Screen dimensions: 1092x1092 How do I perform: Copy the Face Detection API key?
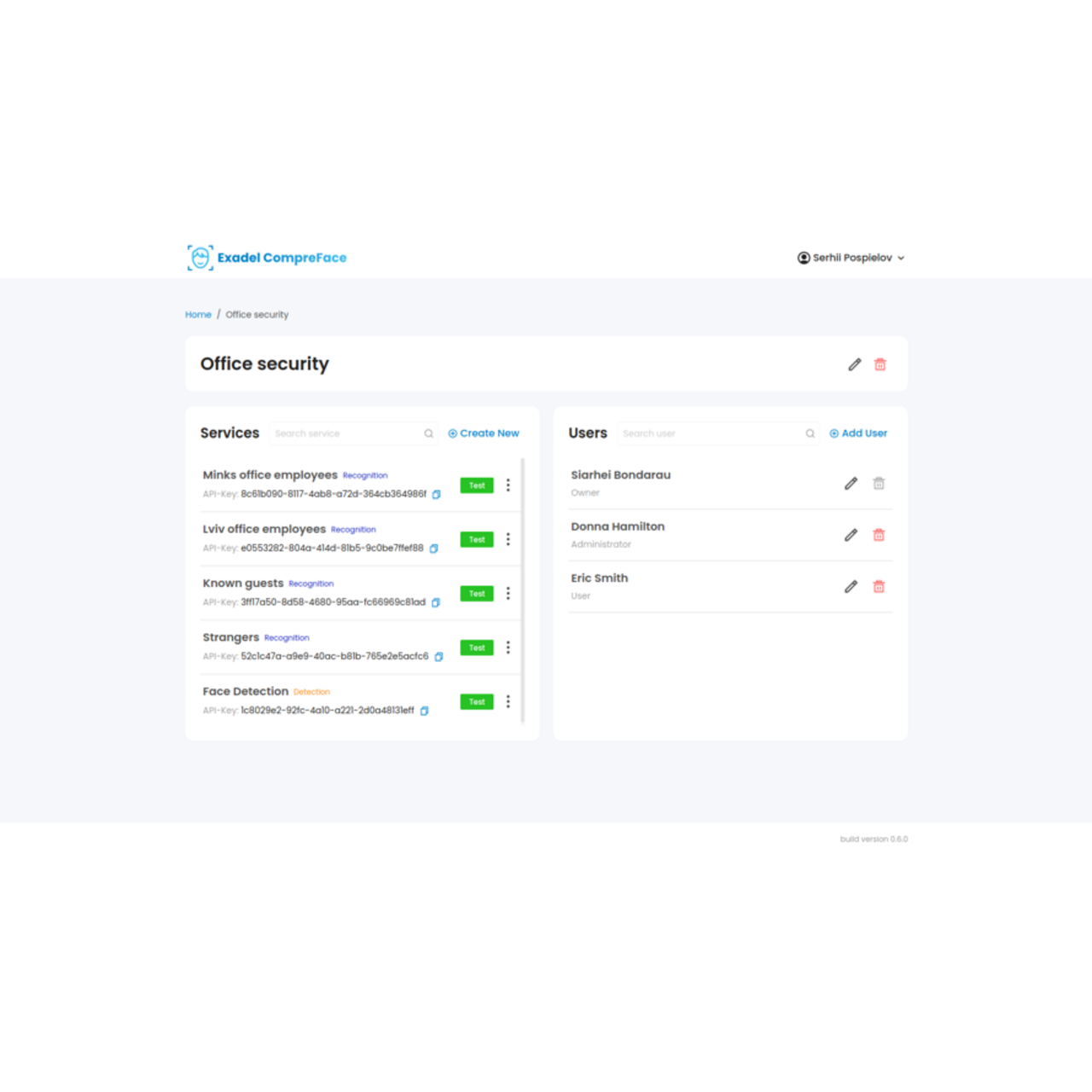tap(424, 711)
